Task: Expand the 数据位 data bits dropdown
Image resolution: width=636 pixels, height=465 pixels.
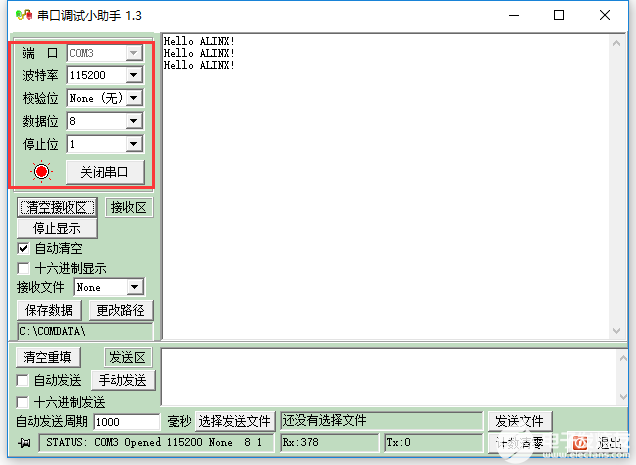Action: click(133, 121)
